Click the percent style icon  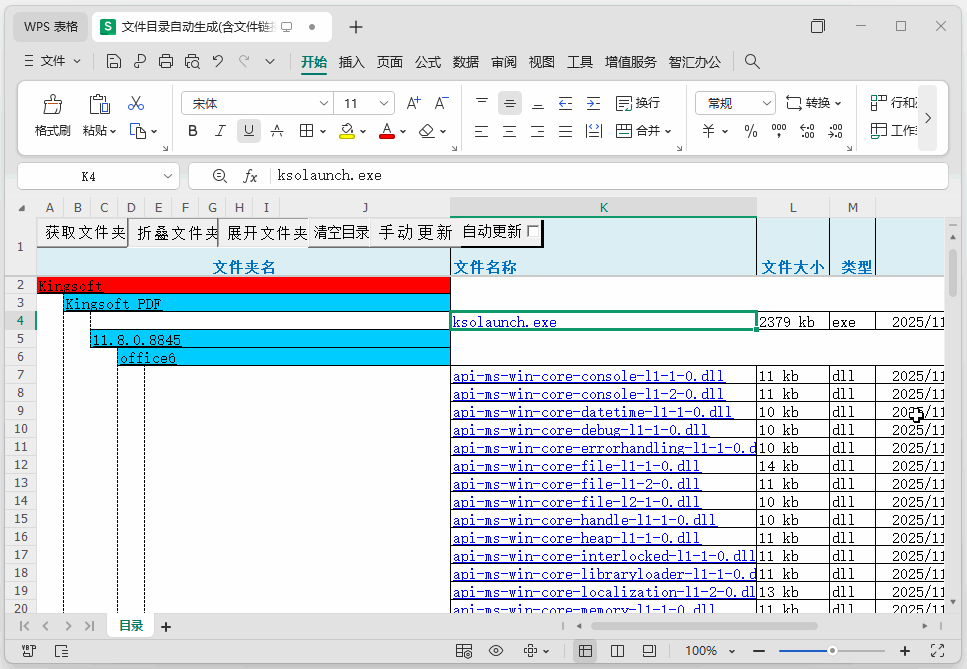[x=751, y=131]
